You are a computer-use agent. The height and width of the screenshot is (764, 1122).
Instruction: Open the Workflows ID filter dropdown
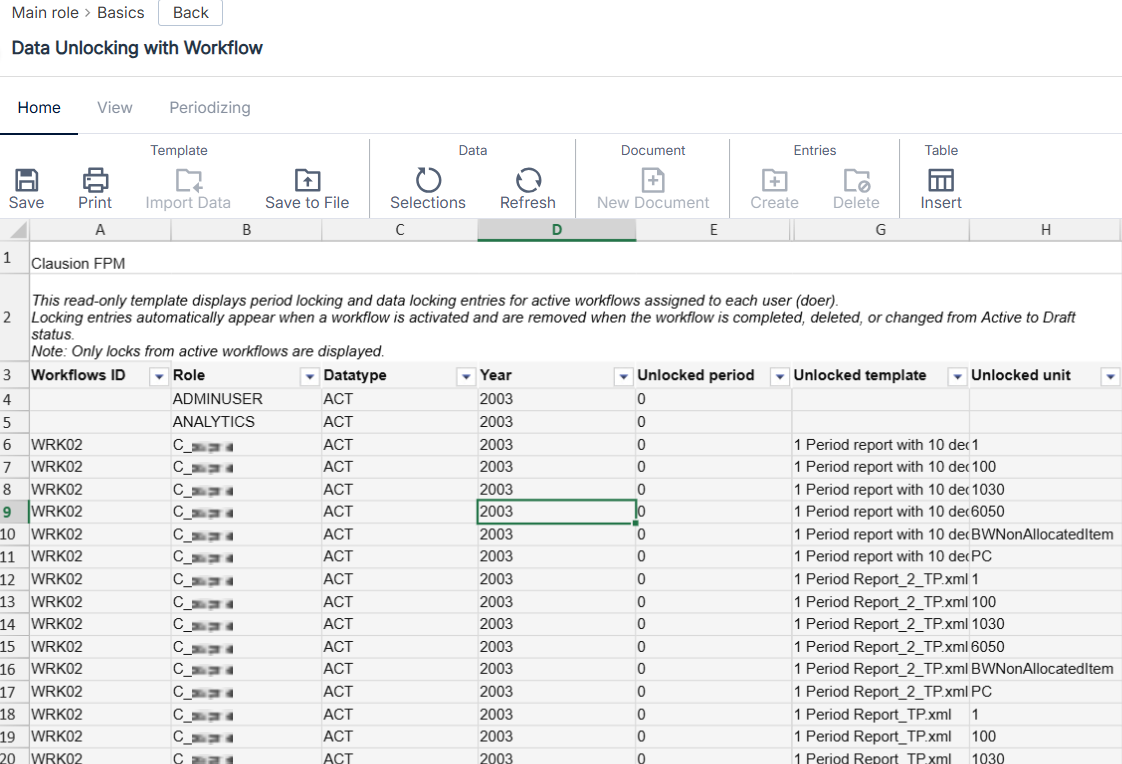coord(159,376)
